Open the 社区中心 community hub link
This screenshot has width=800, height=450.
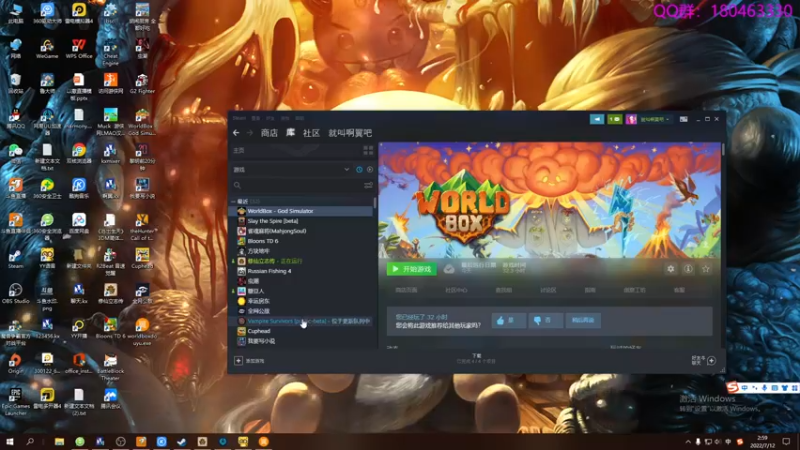click(x=456, y=290)
